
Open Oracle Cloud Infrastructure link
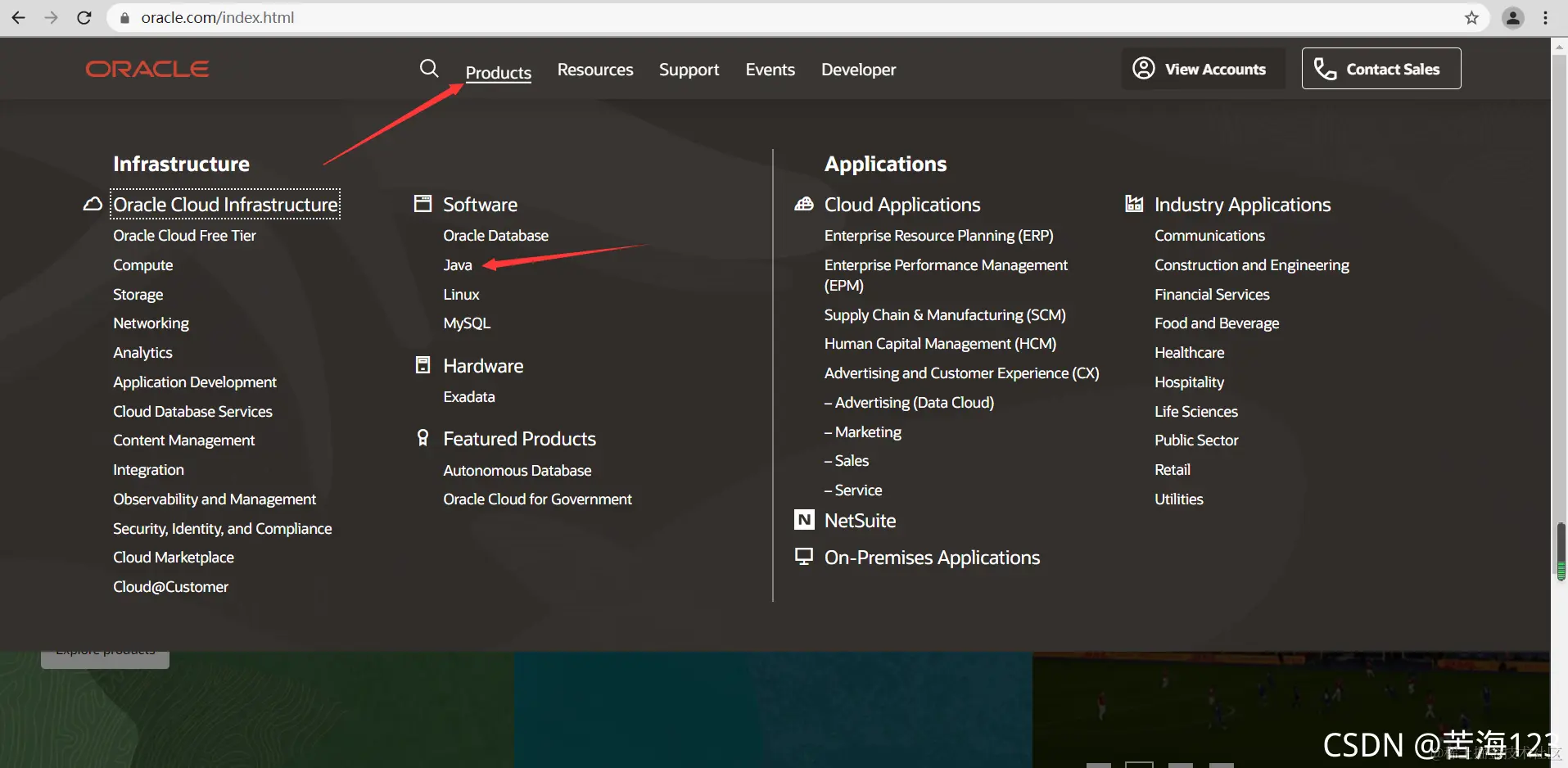point(225,204)
